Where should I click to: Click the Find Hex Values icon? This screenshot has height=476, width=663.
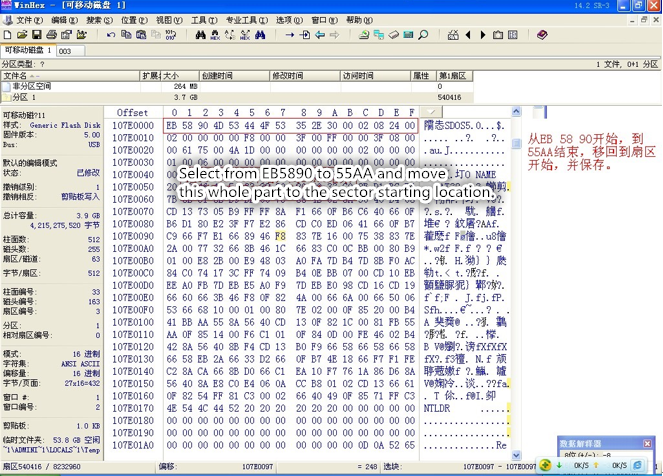coord(215,35)
